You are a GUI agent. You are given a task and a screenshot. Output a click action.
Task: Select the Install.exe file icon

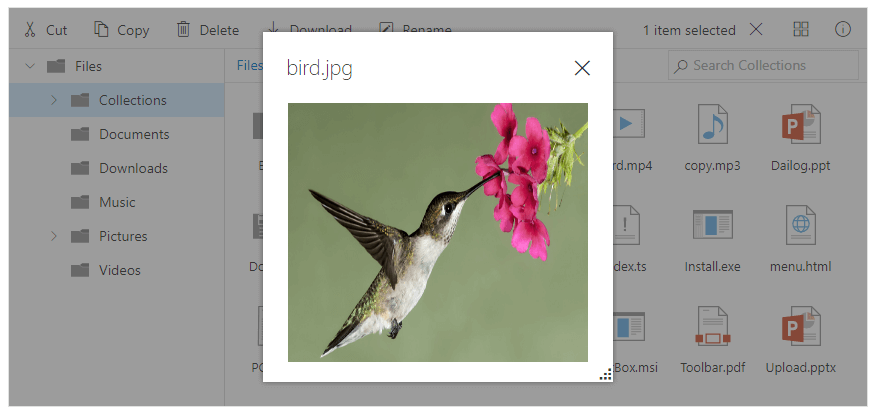pos(712,238)
